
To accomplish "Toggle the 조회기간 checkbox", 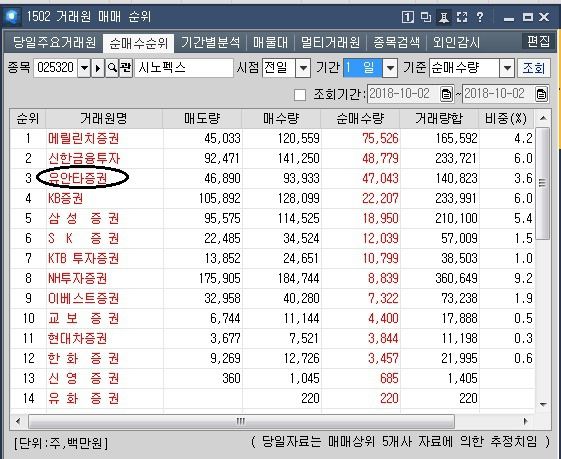I will pos(300,95).
